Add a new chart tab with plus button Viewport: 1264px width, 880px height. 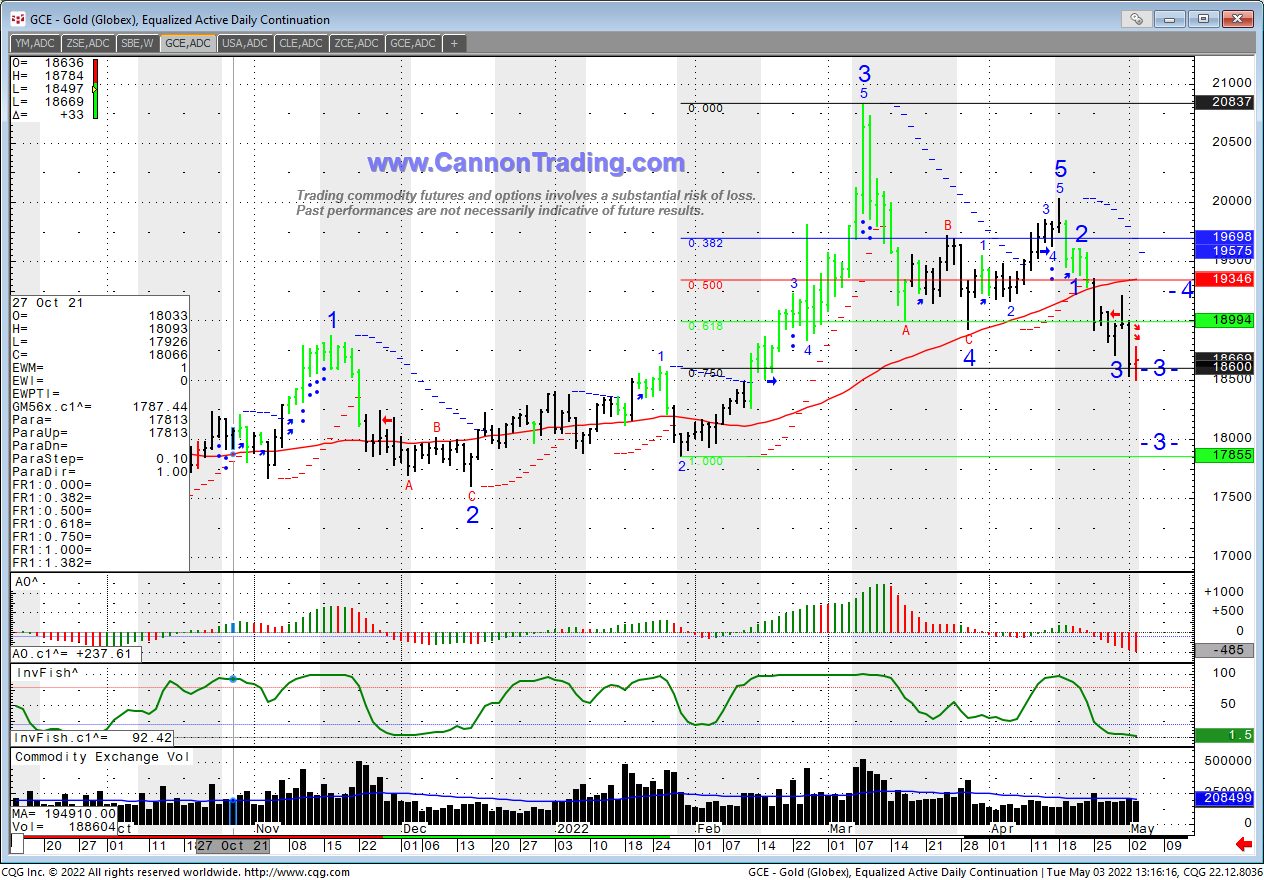pos(454,43)
